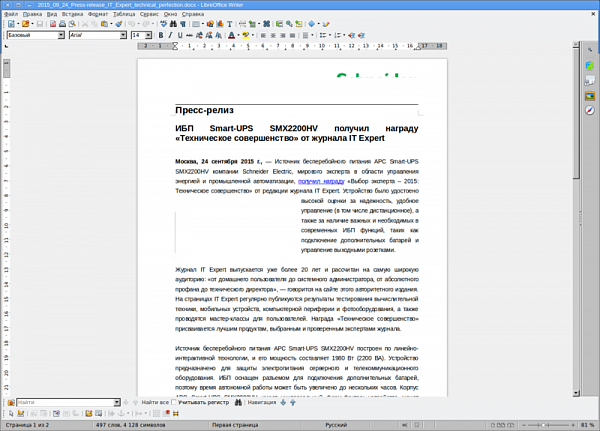The image size is (600, 431).
Task: Click Find & Replace binoculars on find bar
Action: pos(238,402)
